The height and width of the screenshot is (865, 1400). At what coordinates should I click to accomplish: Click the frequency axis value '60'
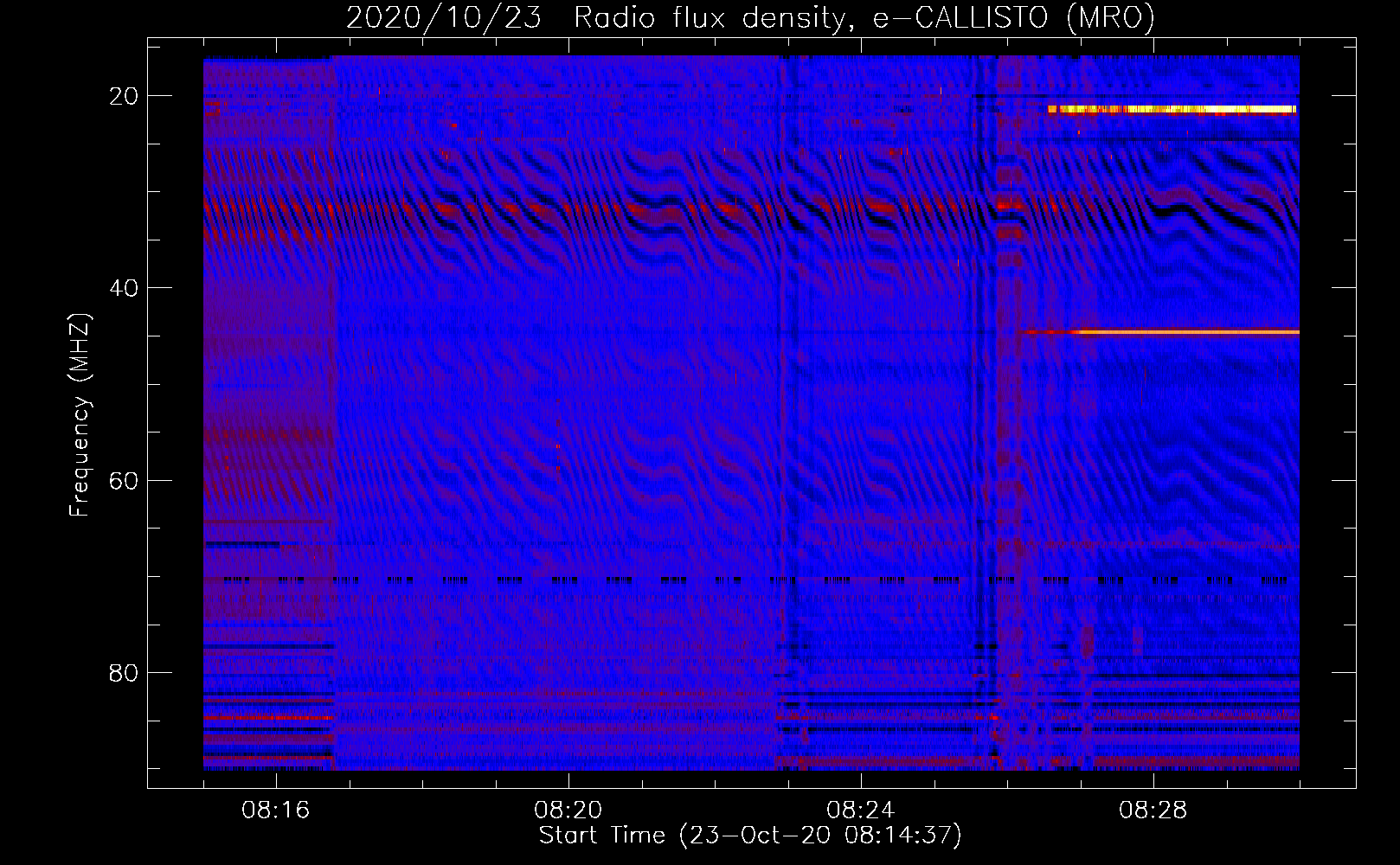point(125,480)
